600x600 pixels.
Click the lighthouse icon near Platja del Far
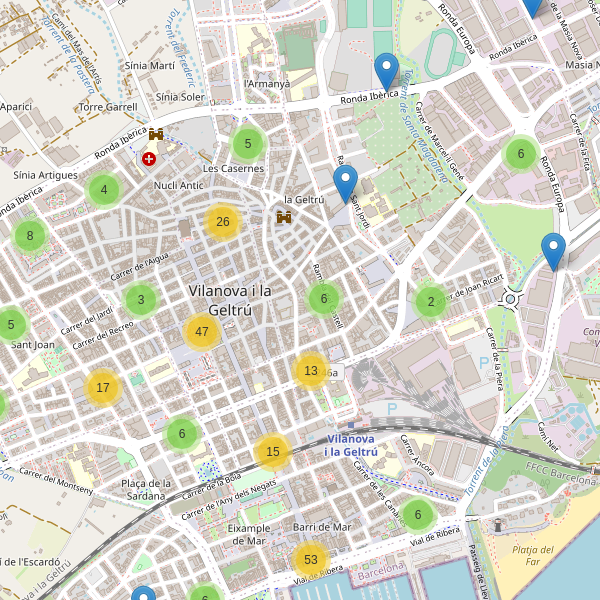coord(498,526)
